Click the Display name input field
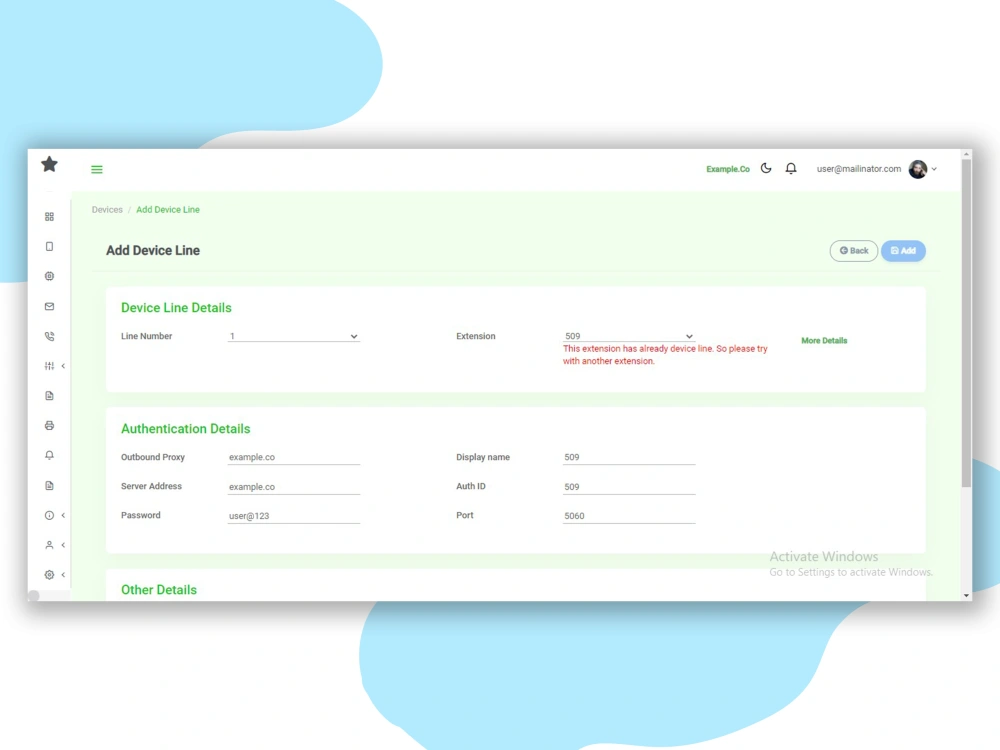 629,457
